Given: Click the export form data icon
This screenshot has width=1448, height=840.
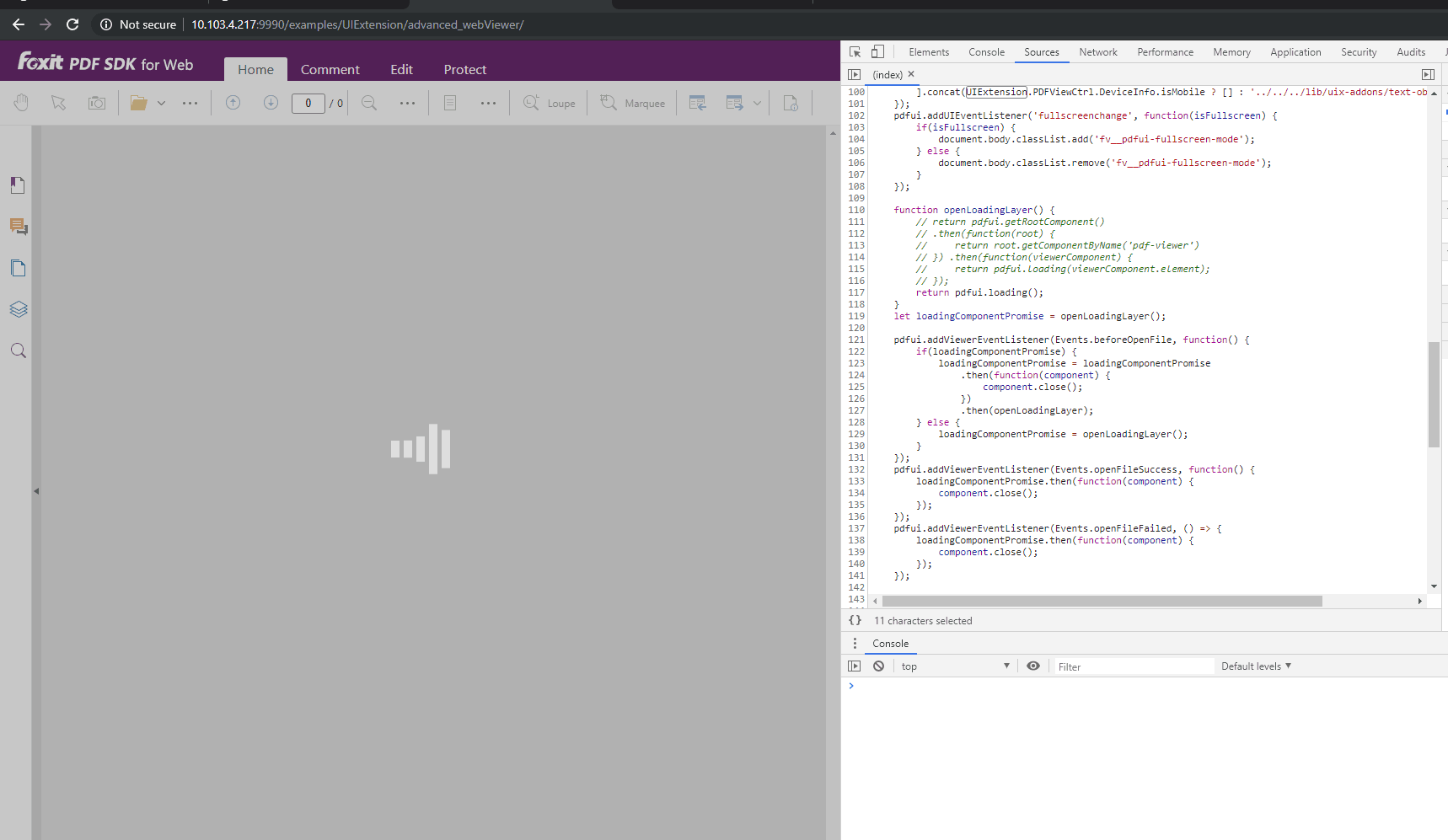Looking at the screenshot, I should [735, 103].
